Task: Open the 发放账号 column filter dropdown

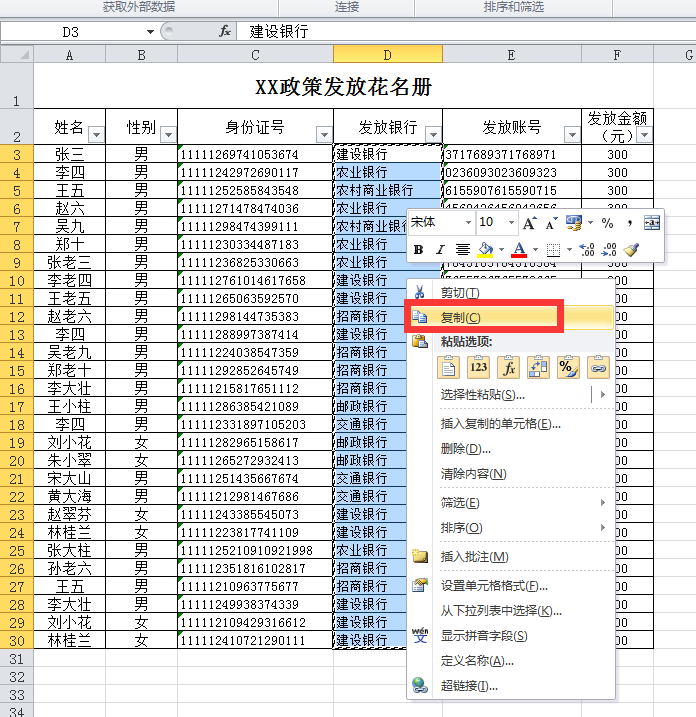Action: [572, 135]
